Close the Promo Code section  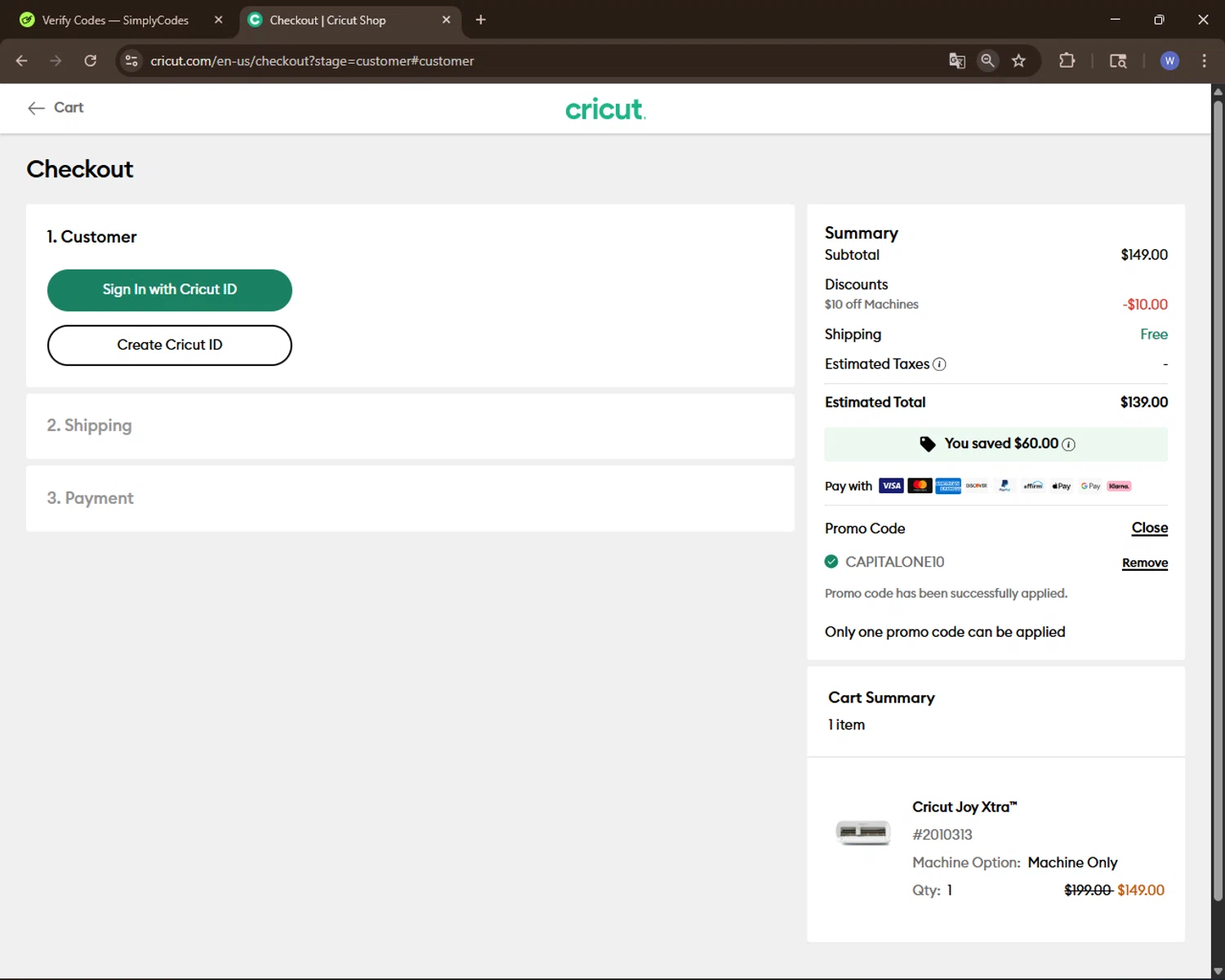tap(1150, 528)
